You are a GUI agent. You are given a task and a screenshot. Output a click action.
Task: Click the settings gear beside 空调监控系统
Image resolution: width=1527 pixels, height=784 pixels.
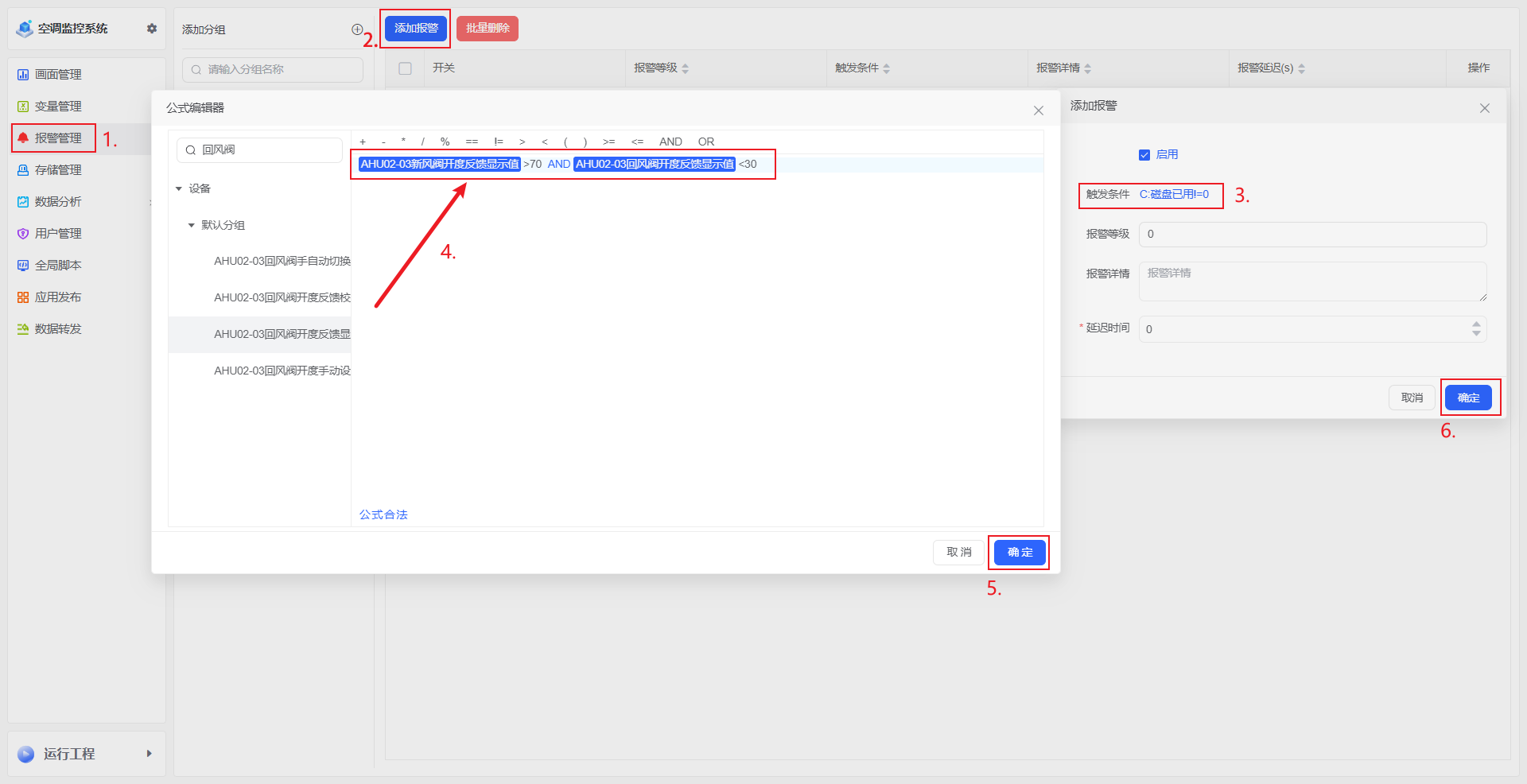click(152, 29)
